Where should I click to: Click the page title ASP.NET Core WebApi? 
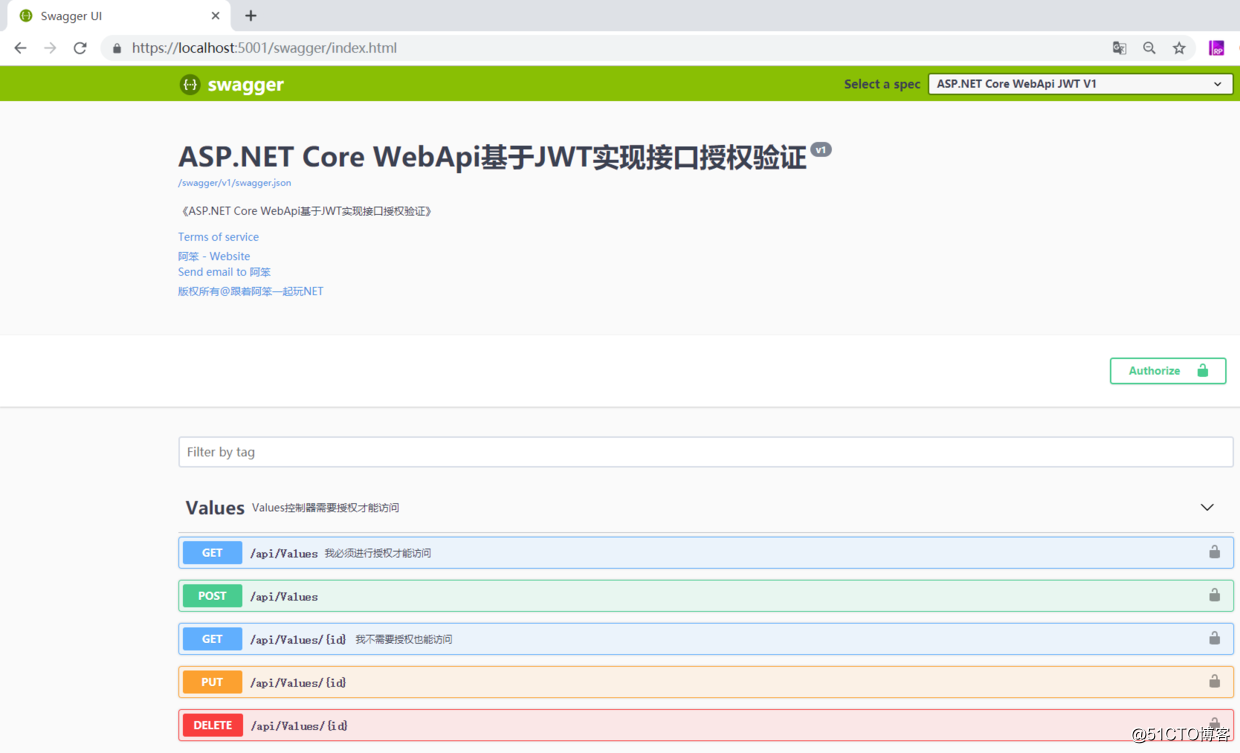492,157
